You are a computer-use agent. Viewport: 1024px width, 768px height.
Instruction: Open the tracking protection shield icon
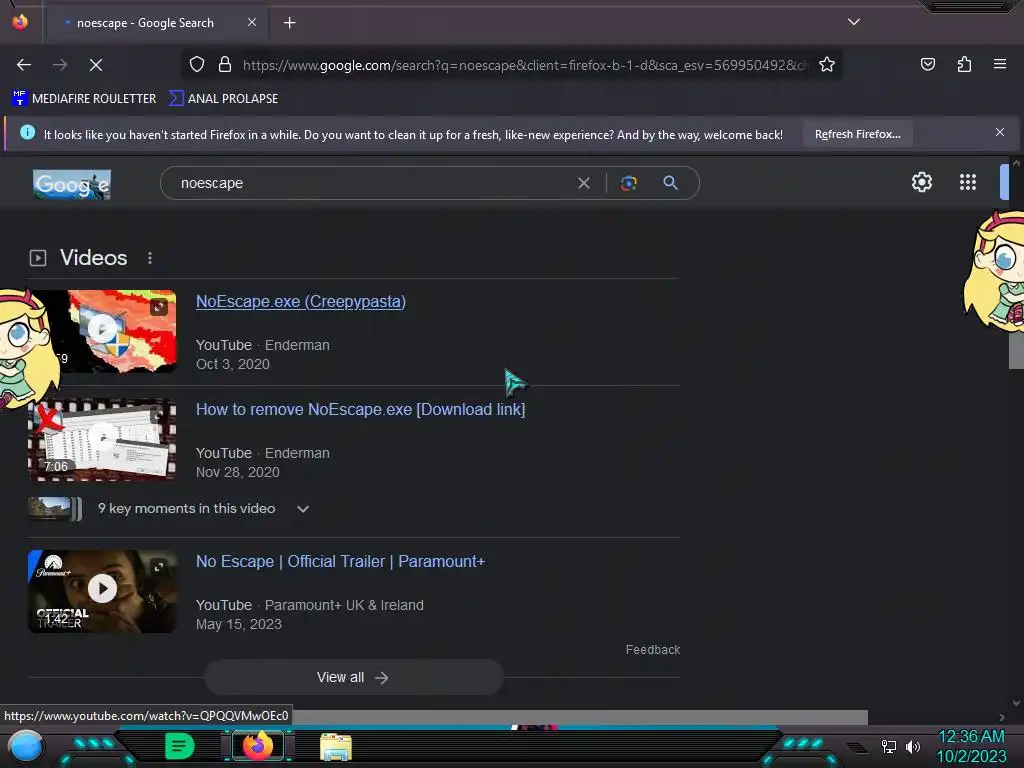click(197, 65)
